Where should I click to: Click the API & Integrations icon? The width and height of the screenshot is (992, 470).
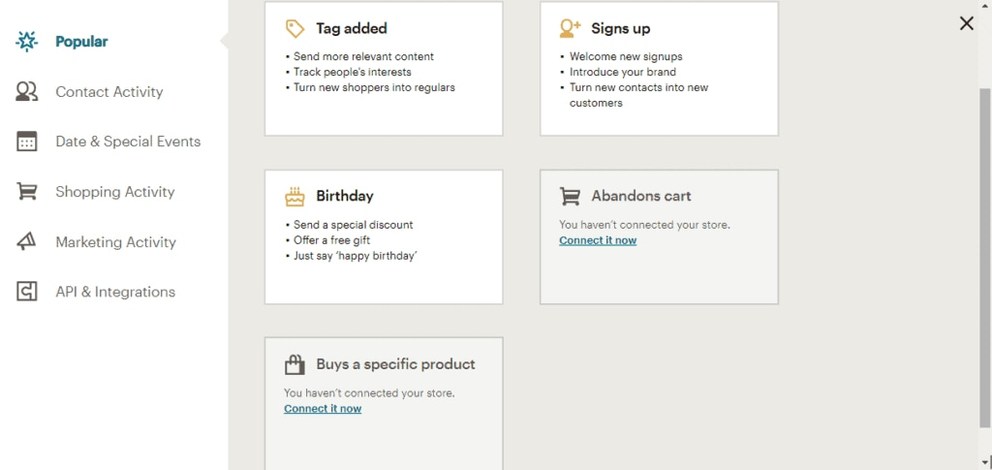27,292
